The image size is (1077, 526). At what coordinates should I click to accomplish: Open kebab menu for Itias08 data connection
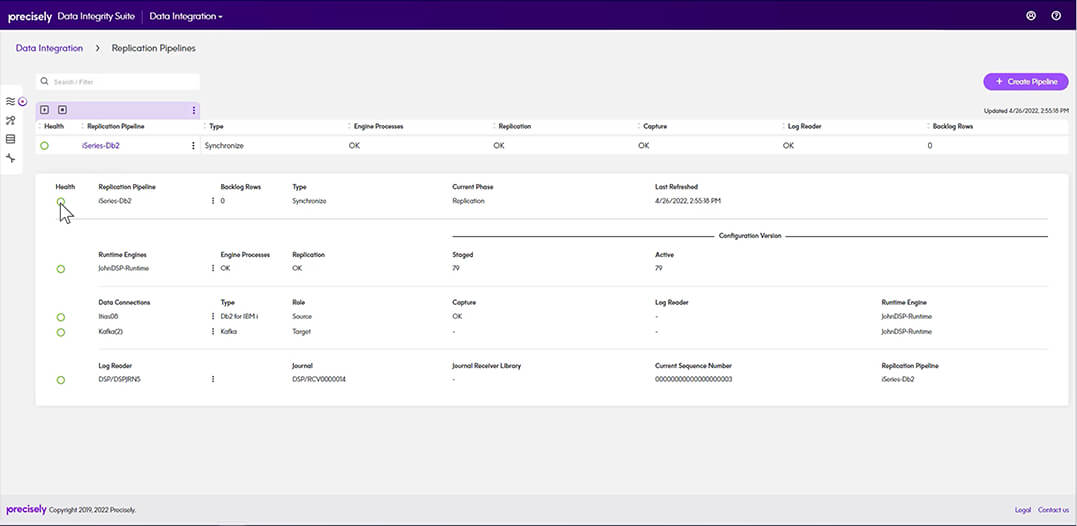[213, 317]
